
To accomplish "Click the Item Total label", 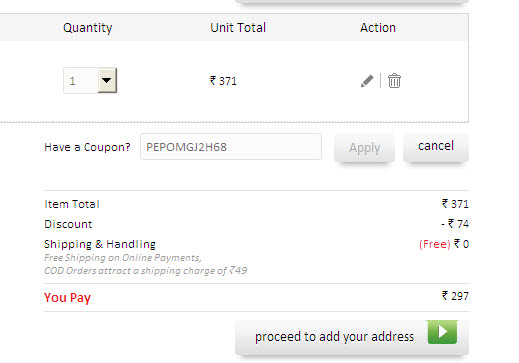I will (72, 204).
